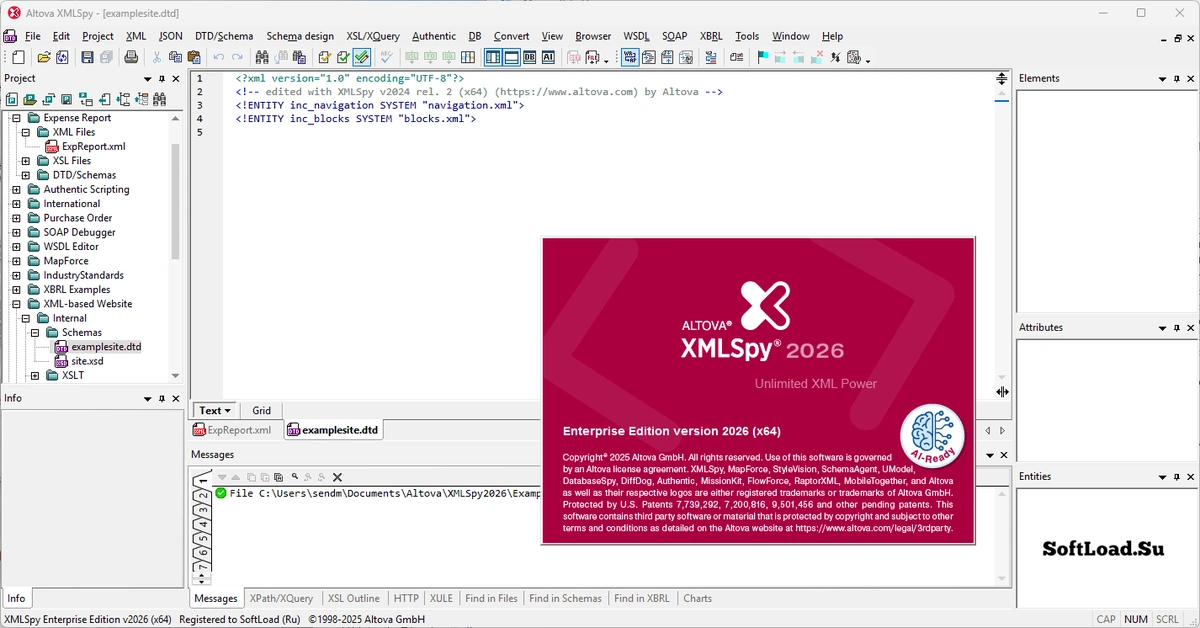Click the table columns toolbar icon

pos(467,58)
